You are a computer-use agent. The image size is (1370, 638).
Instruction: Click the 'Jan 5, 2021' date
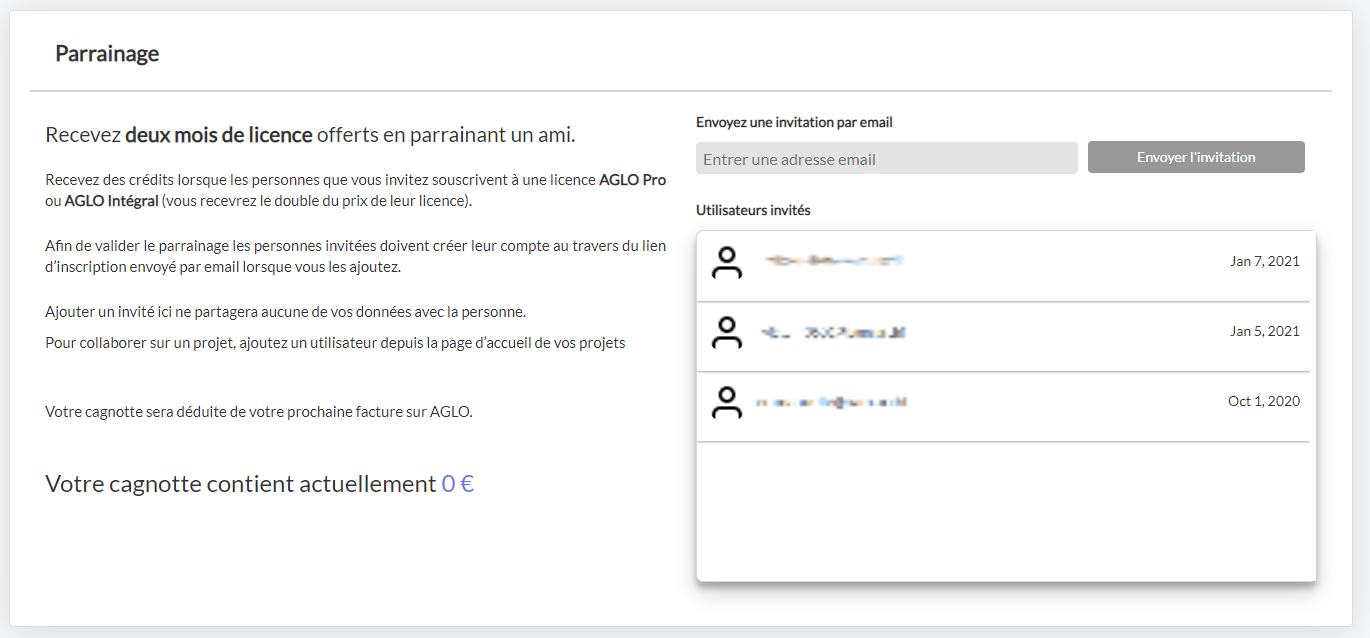tap(1265, 331)
